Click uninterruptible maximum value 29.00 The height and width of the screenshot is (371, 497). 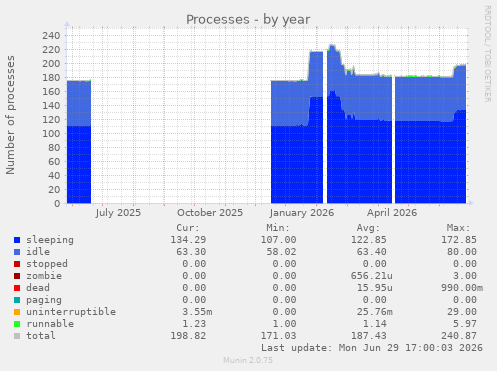tap(462, 312)
